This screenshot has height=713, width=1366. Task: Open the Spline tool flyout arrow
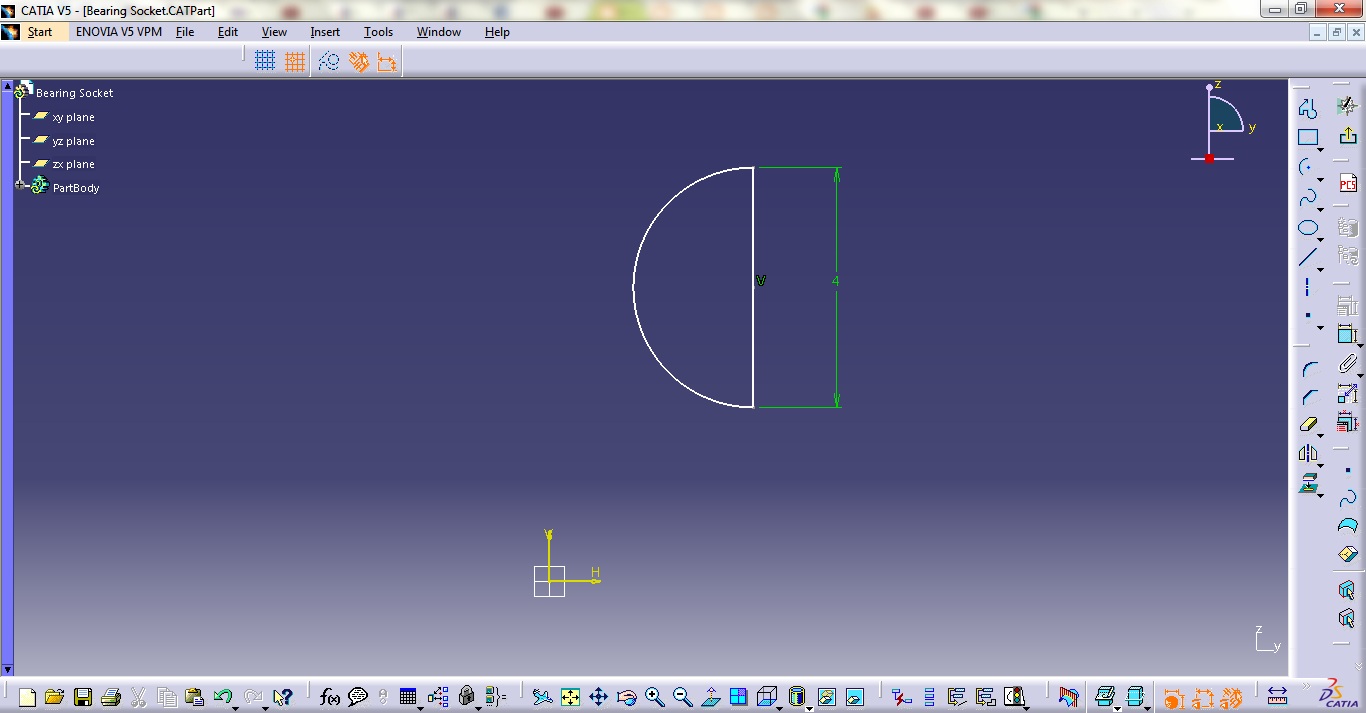coord(1319,210)
